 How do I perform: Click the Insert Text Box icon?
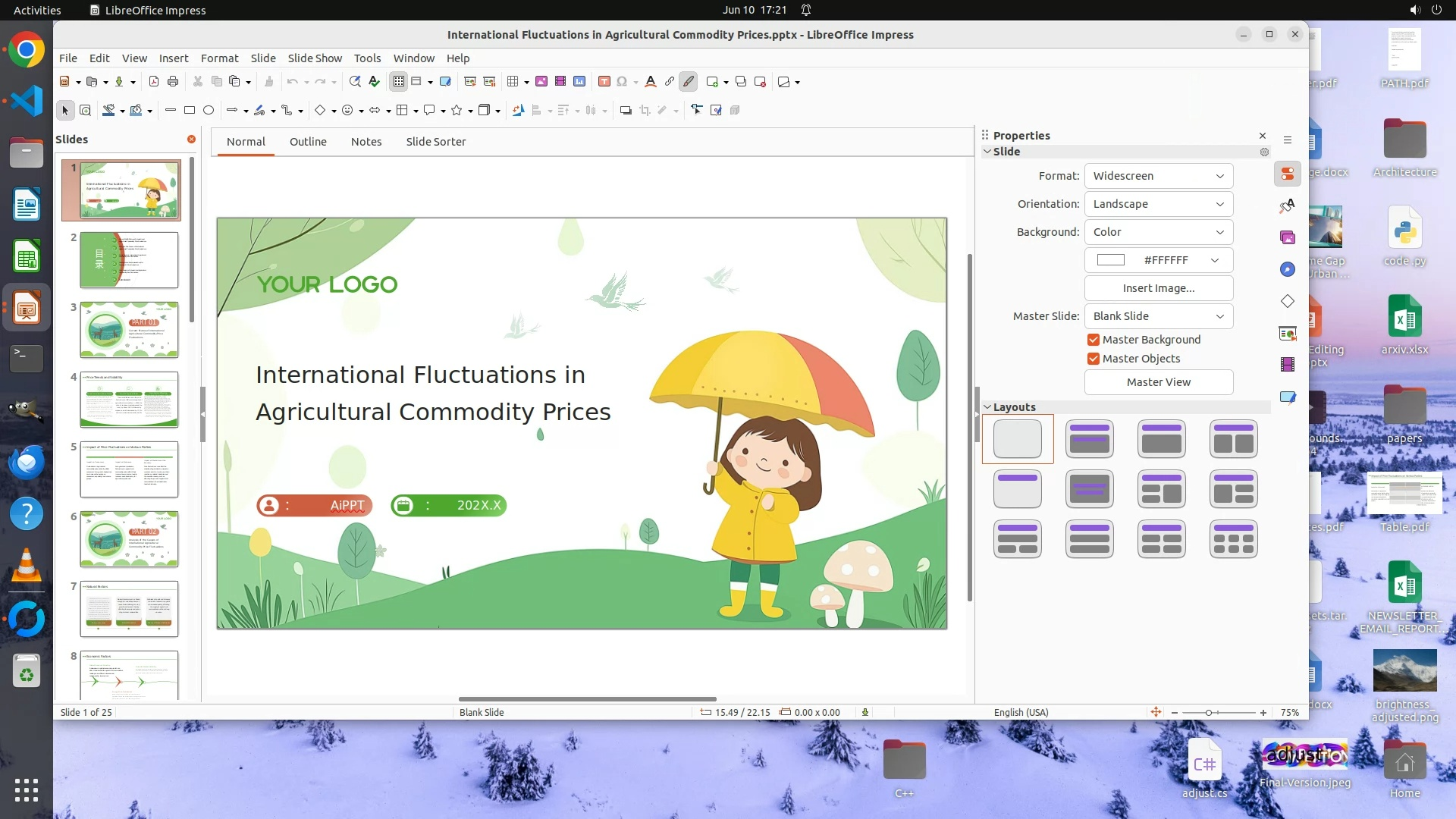(x=604, y=82)
